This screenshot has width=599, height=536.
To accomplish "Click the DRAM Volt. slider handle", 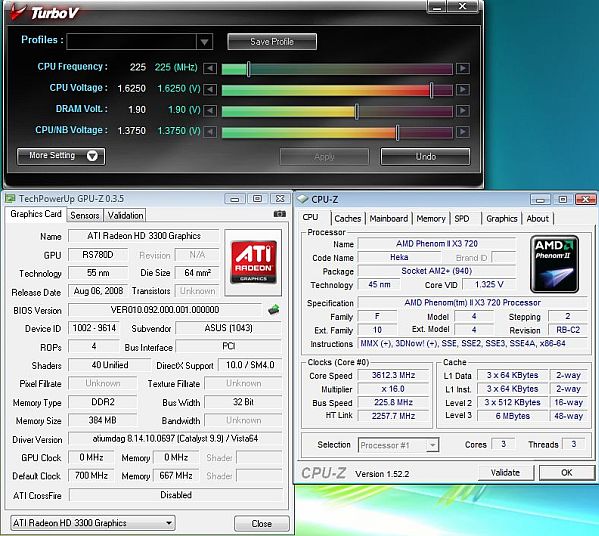I will click(x=356, y=111).
